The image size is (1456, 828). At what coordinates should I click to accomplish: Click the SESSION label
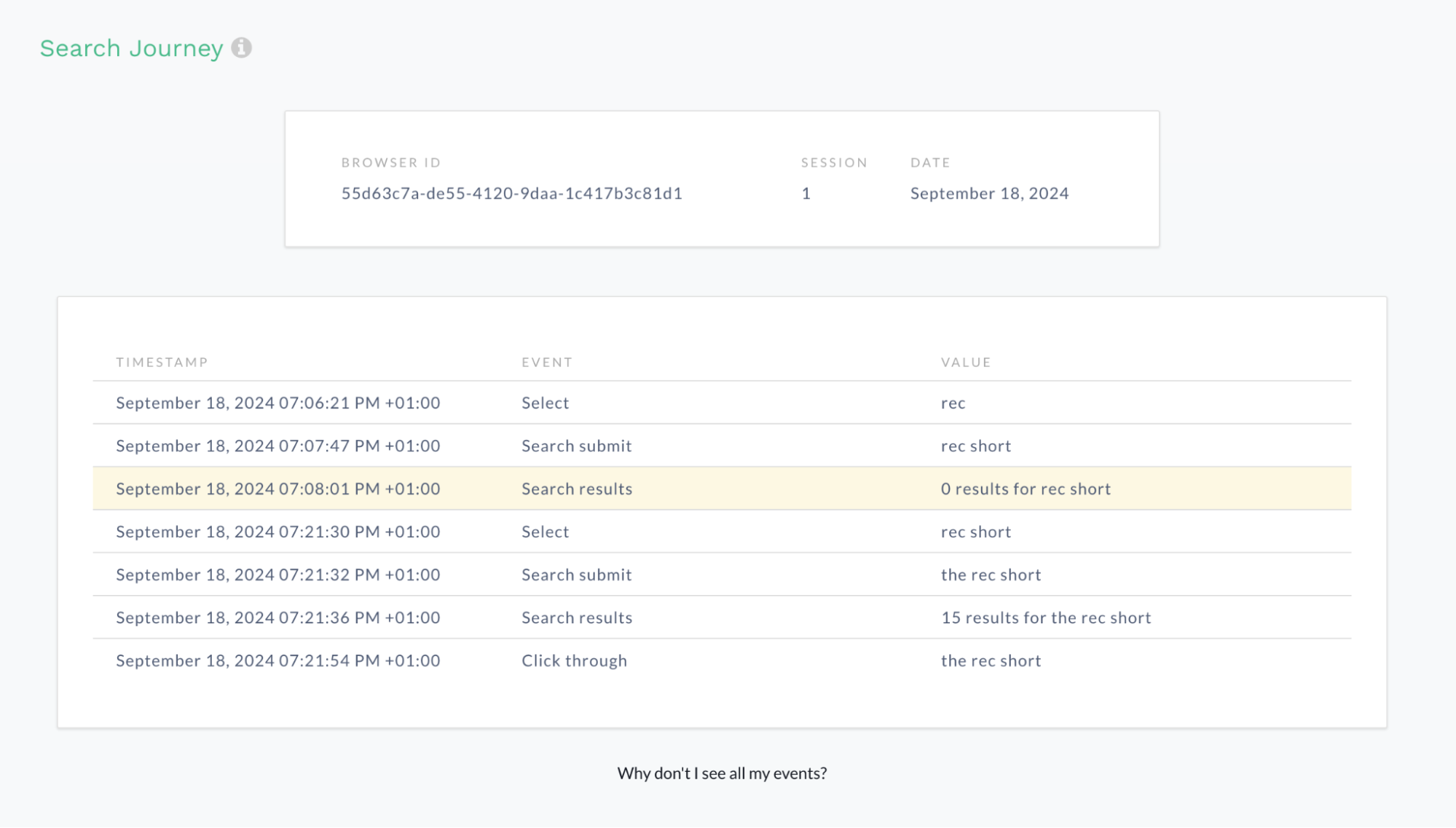(834, 163)
